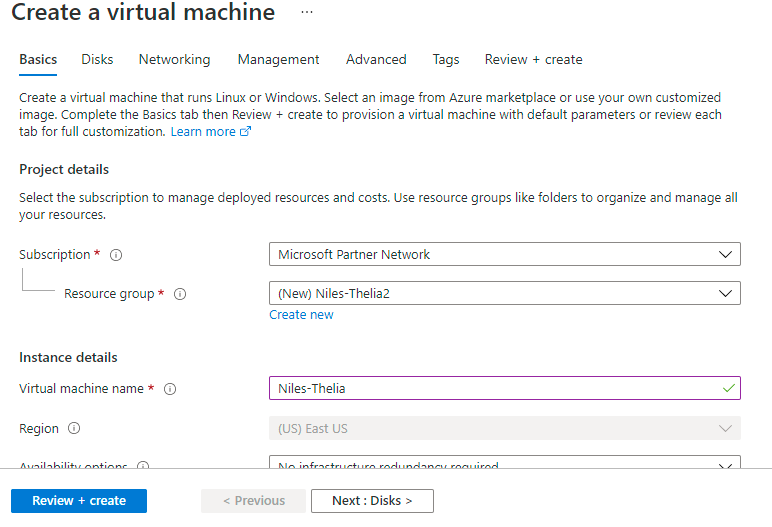Expand the Subscription dropdown
Viewport: 772px width, 527px height.
coord(504,255)
